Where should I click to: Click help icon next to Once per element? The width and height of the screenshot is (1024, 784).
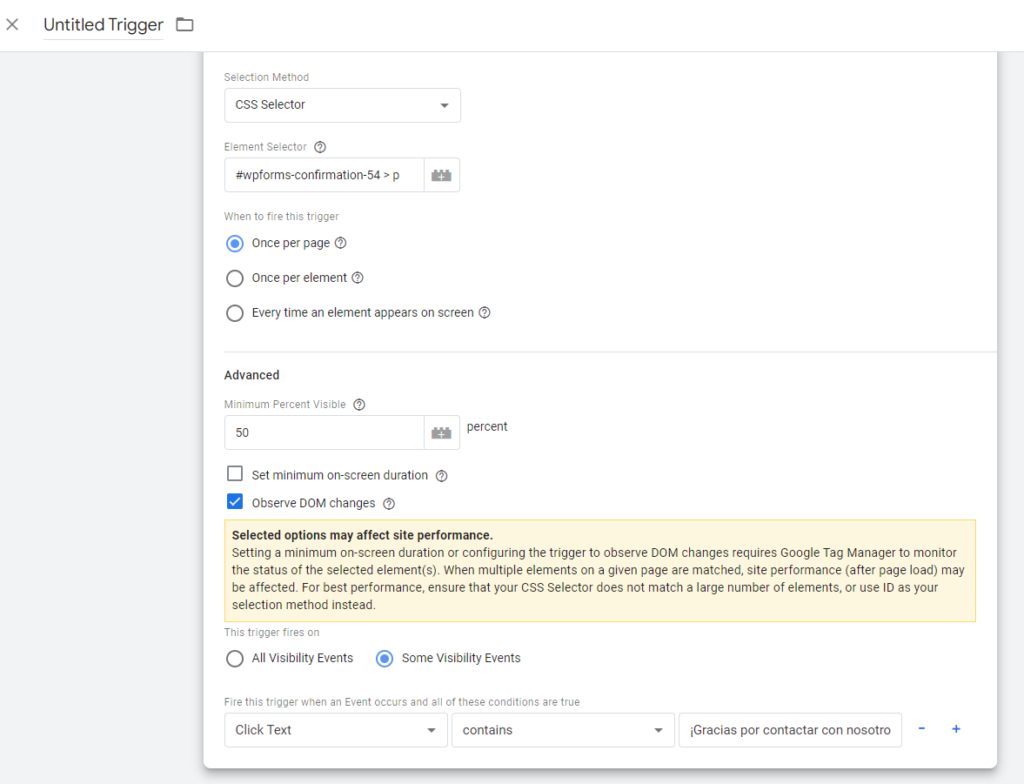[357, 278]
